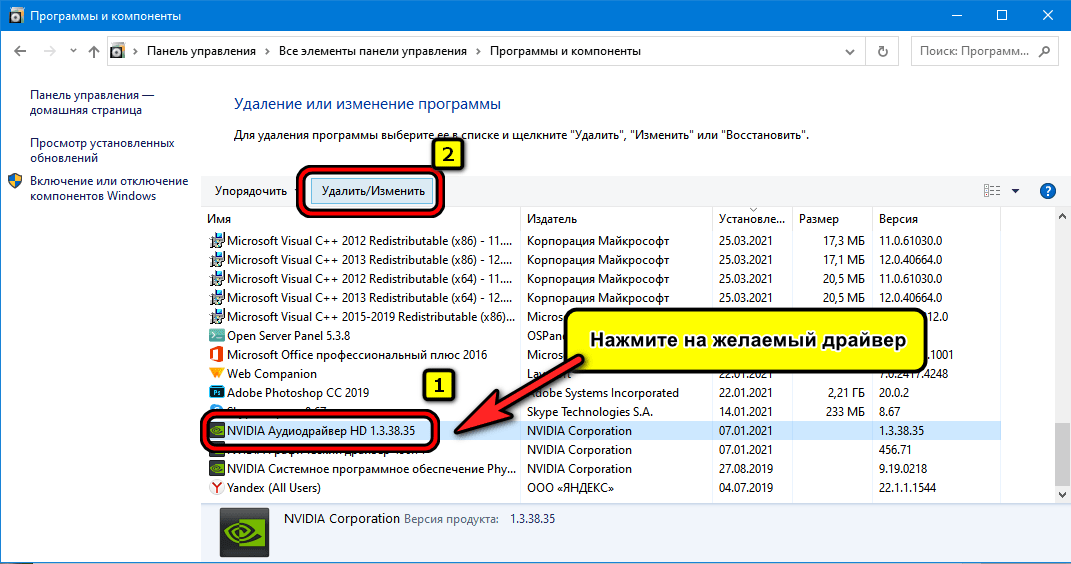This screenshot has width=1071, height=564.
Task: Click the Microsoft Office 2016 icon
Action: (217, 355)
